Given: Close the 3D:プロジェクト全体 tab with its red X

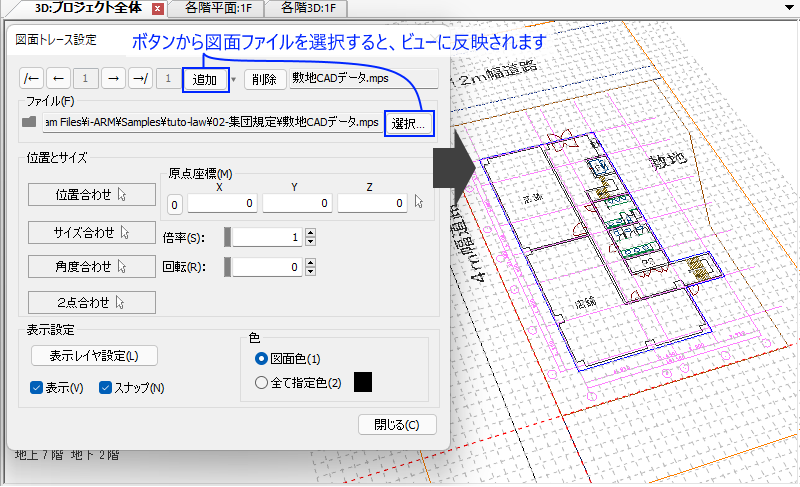Looking at the screenshot, I should pyautogui.click(x=157, y=9).
